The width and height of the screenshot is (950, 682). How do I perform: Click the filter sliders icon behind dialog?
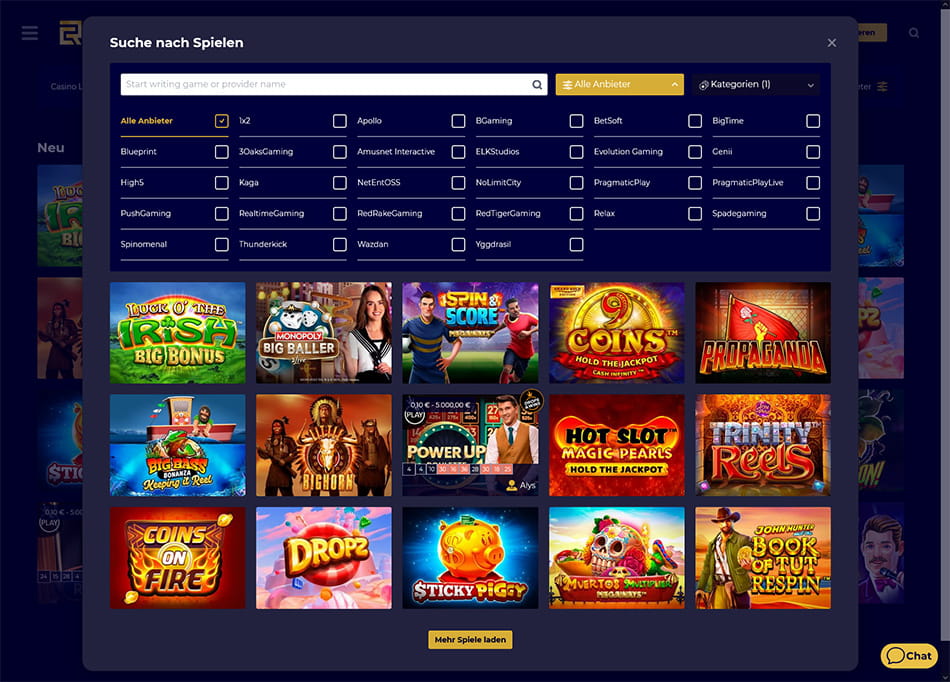click(x=882, y=87)
